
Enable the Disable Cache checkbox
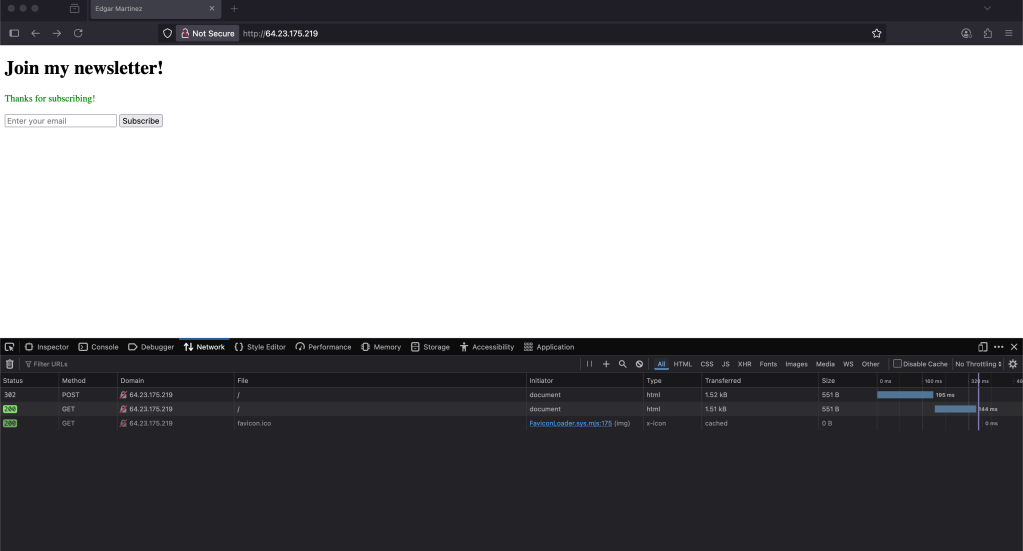(x=897, y=364)
